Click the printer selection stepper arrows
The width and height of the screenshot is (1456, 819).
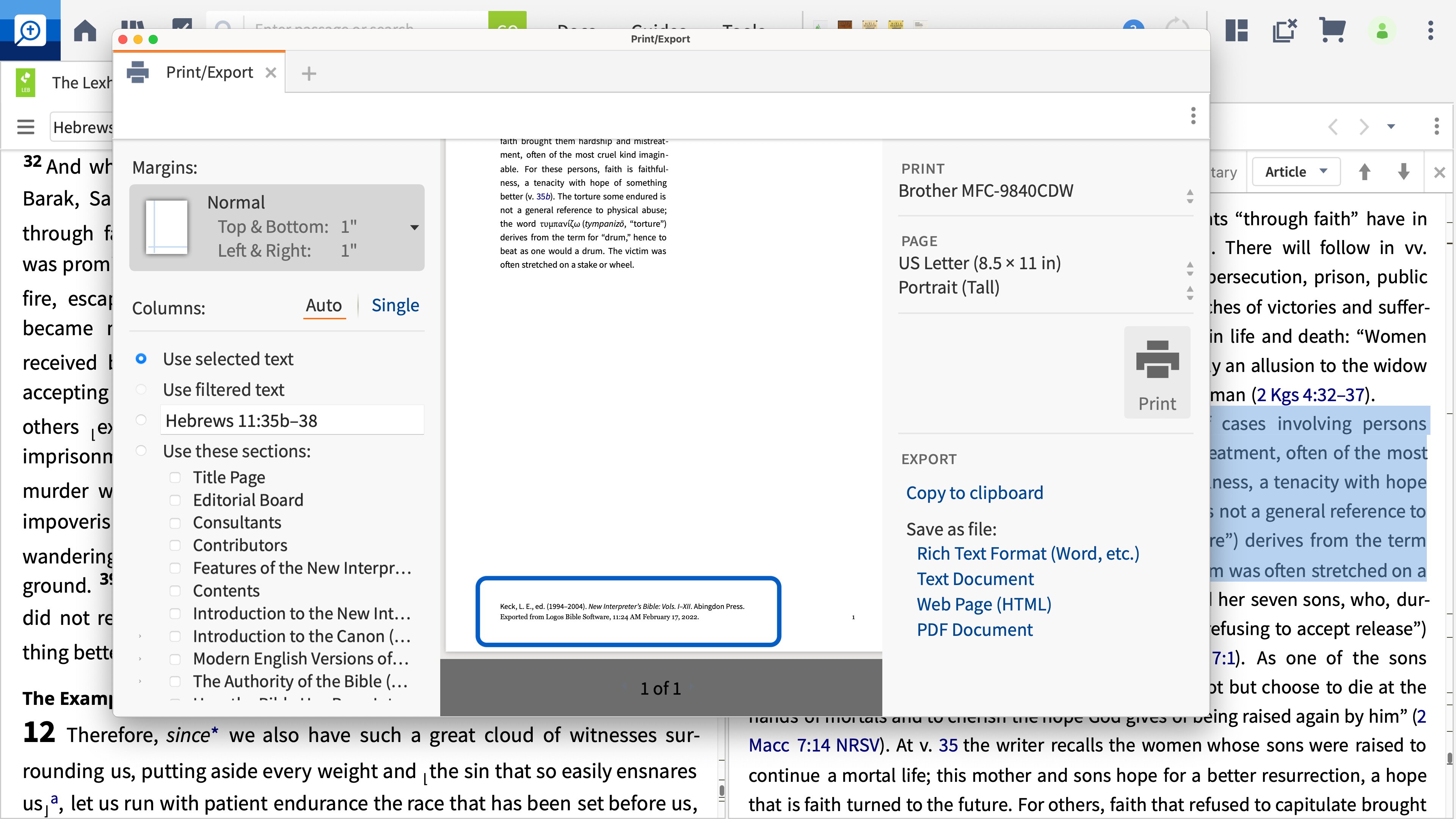click(x=1190, y=197)
